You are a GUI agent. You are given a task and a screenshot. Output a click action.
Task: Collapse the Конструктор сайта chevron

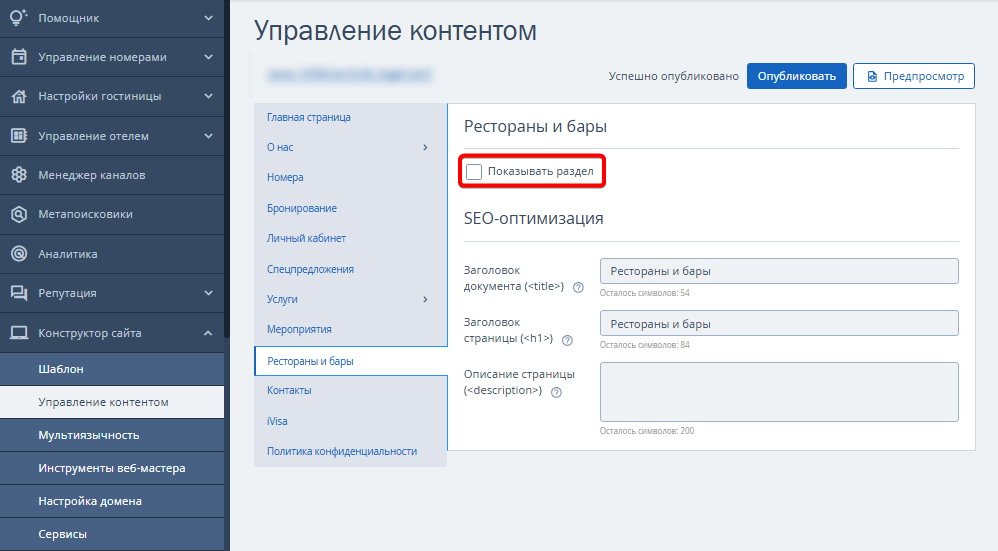point(208,332)
